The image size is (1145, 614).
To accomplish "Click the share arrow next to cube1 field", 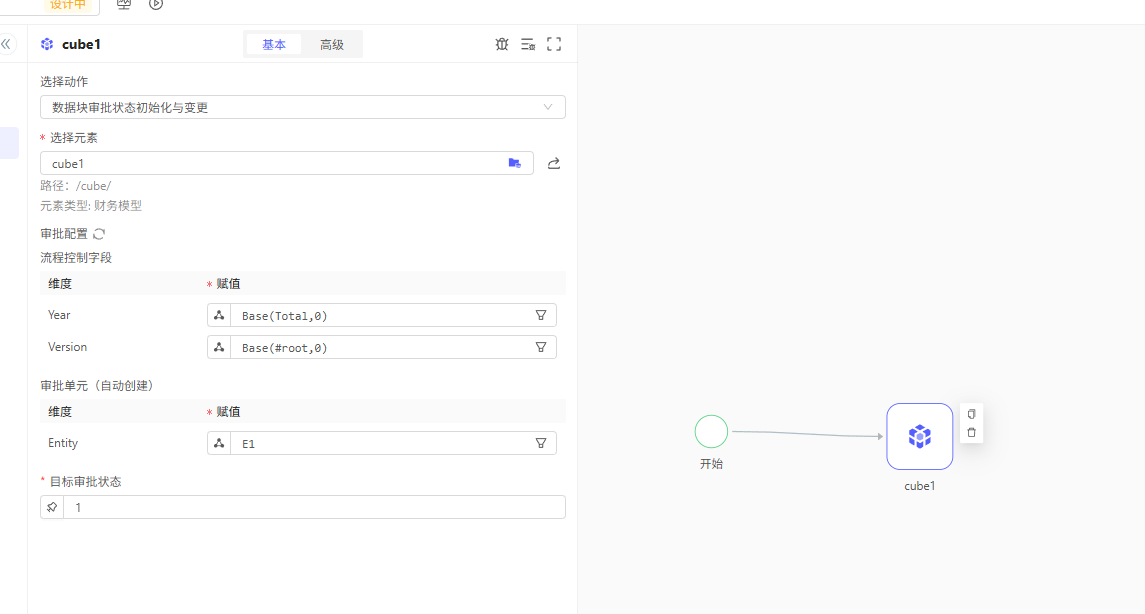I will [554, 163].
